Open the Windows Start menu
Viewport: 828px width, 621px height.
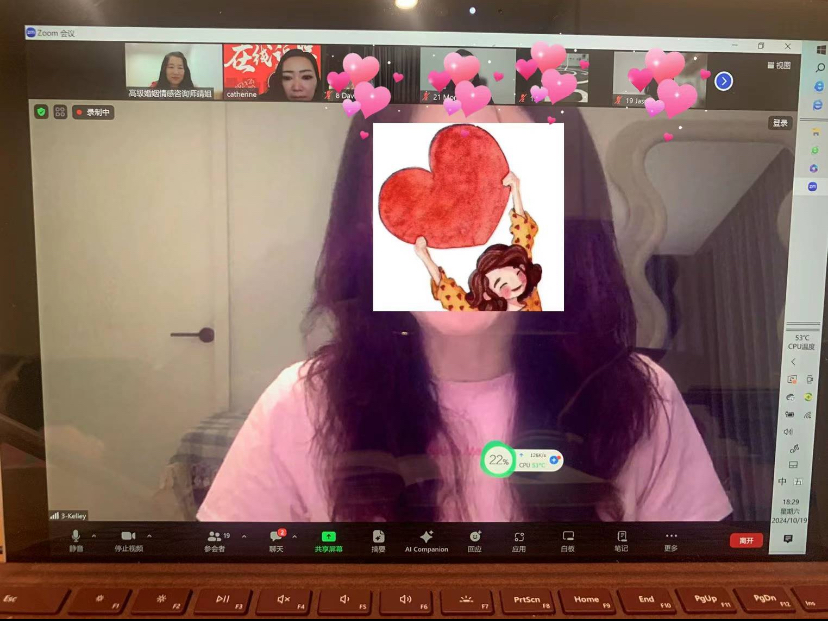tap(821, 50)
